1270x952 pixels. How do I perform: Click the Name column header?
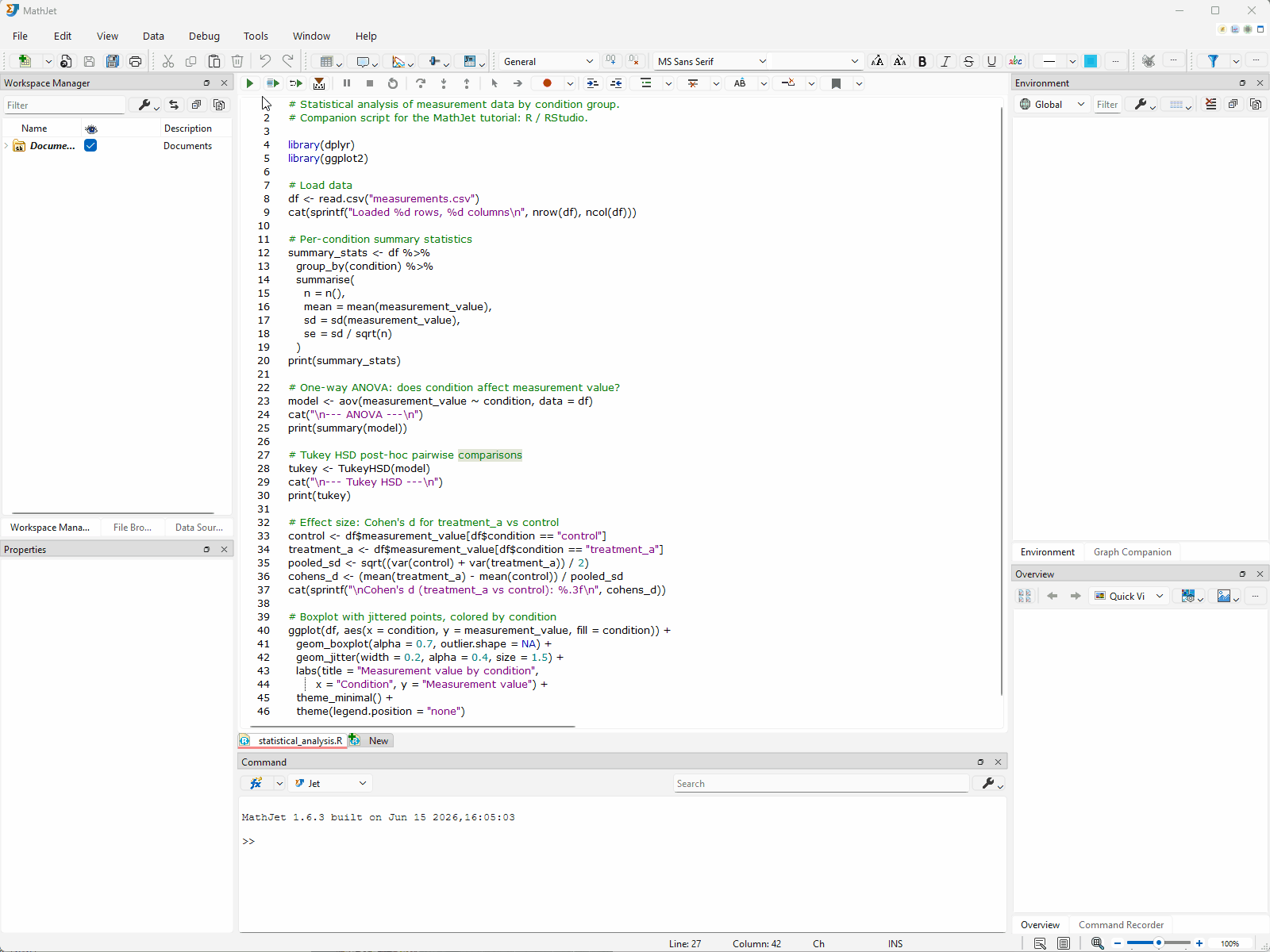(x=34, y=129)
